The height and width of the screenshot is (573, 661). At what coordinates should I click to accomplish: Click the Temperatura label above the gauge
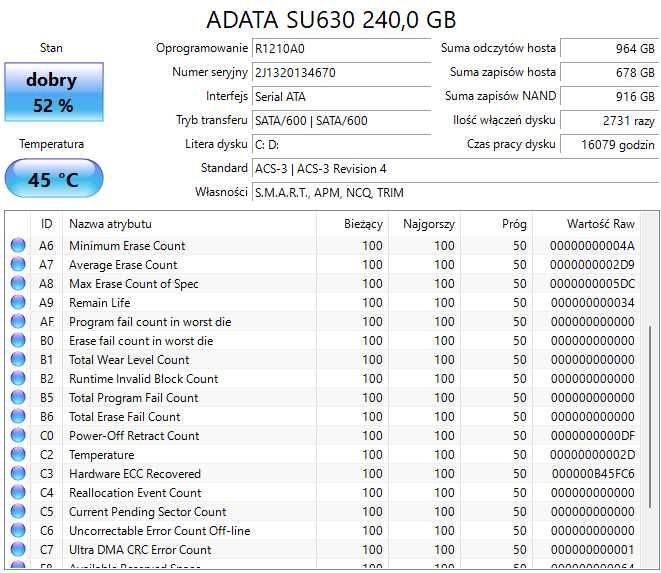tap(51, 144)
